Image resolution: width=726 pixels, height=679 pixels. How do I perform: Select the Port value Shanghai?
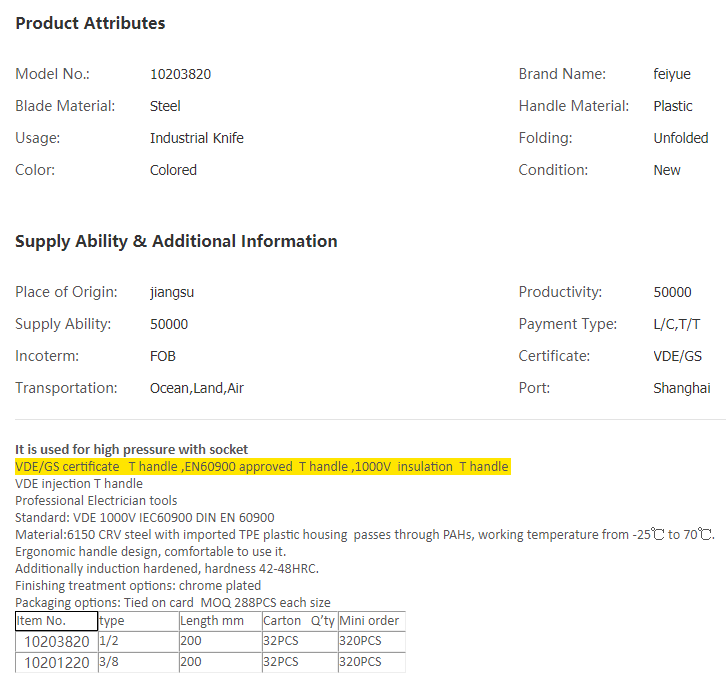681,388
